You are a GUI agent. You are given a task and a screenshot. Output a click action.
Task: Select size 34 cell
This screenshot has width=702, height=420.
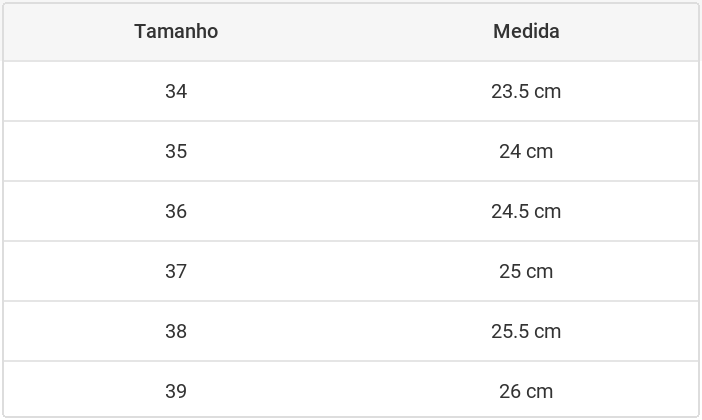pyautogui.click(x=176, y=91)
